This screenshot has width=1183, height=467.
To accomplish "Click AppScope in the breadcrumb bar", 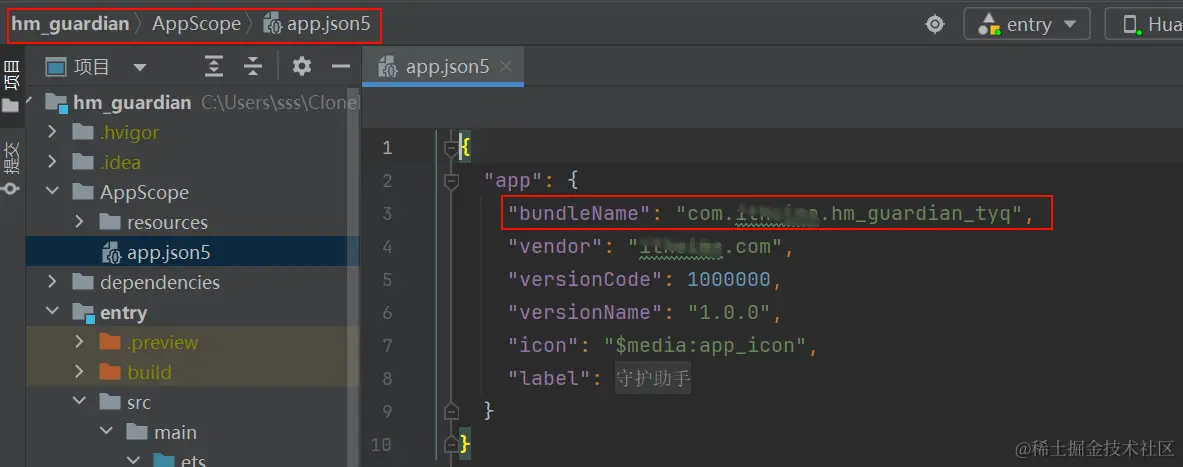I will 196,24.
